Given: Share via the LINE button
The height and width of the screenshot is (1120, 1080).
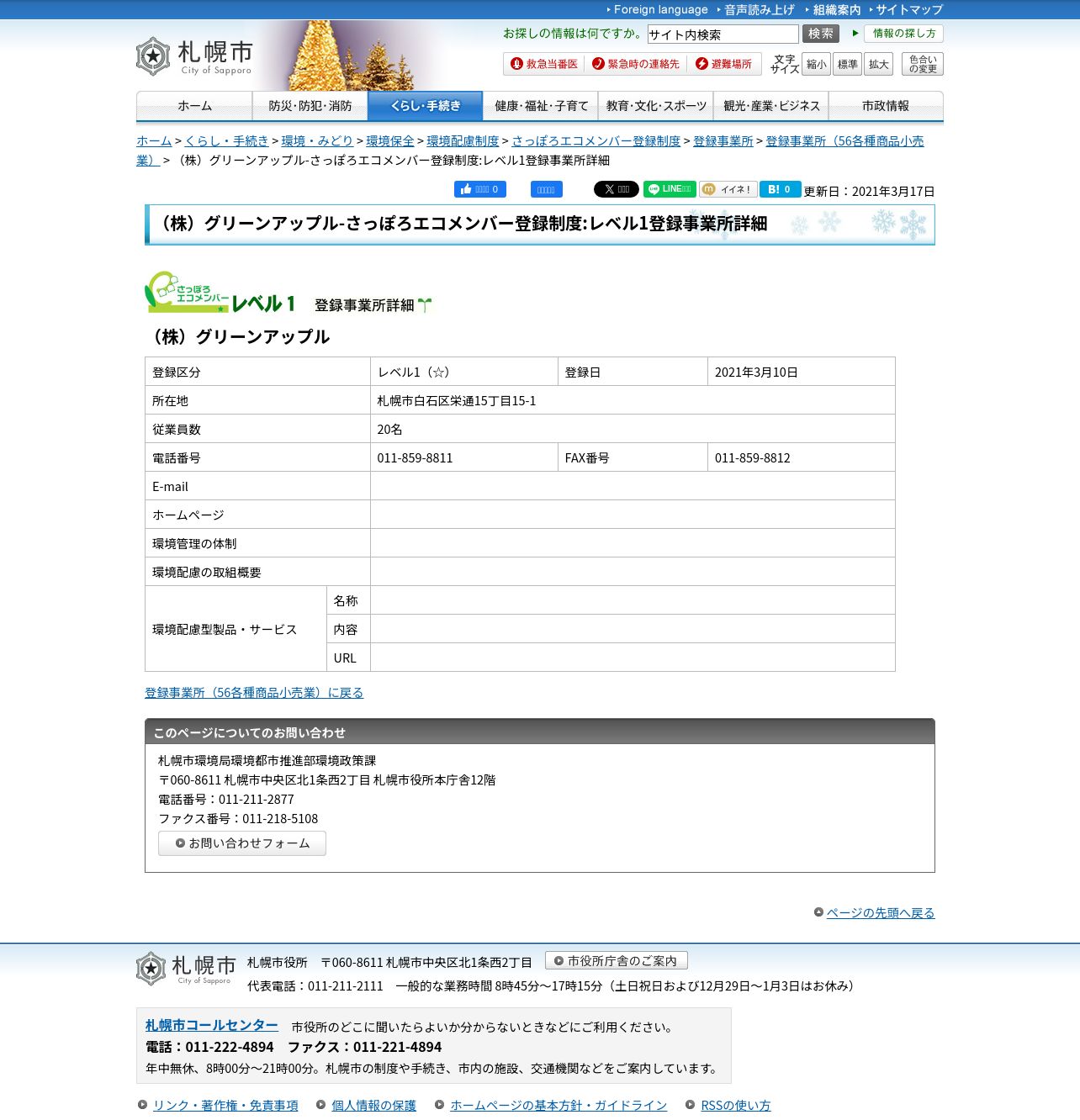Looking at the screenshot, I should click(x=670, y=189).
